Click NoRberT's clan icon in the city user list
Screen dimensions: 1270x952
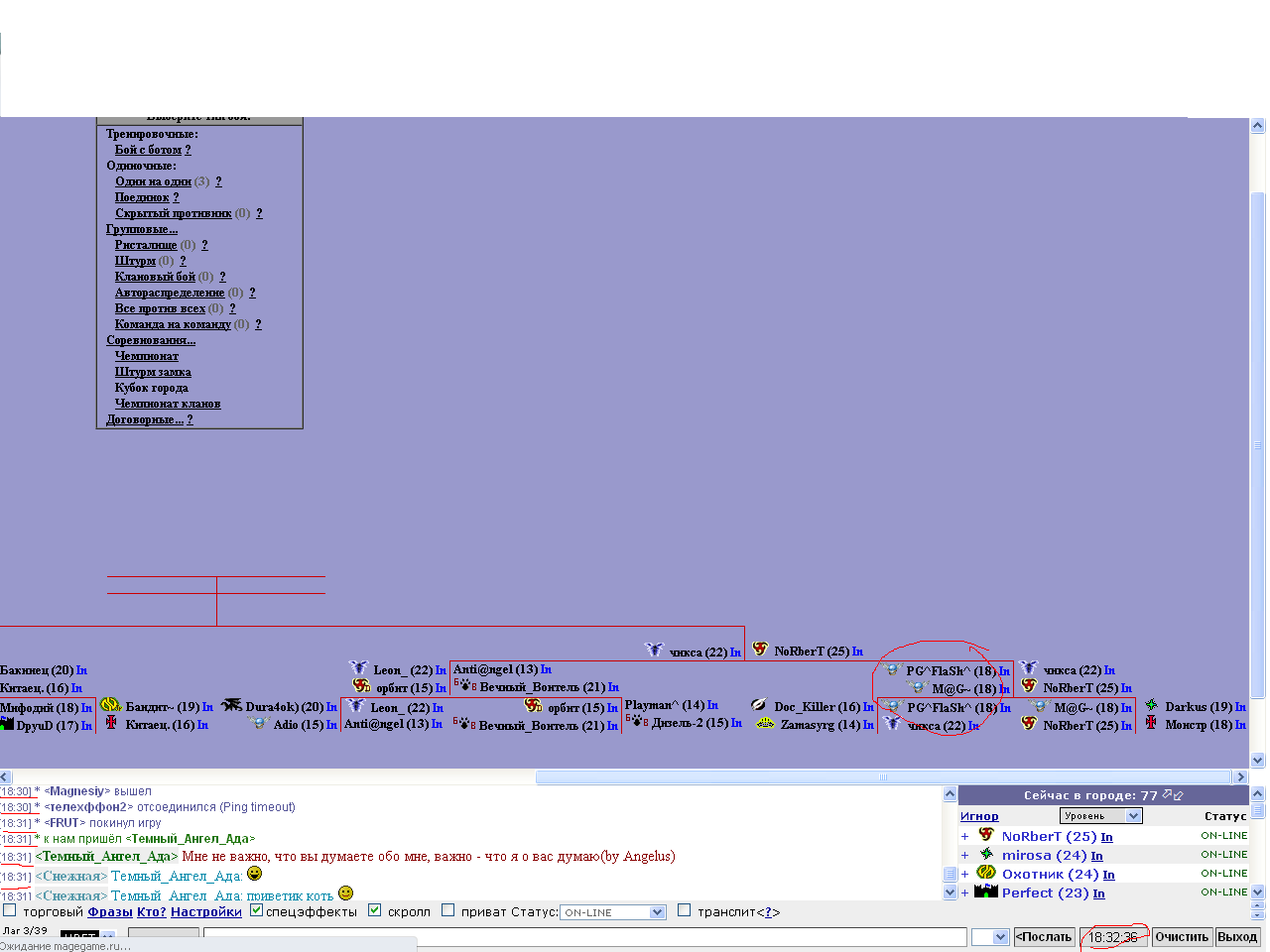tap(986, 835)
